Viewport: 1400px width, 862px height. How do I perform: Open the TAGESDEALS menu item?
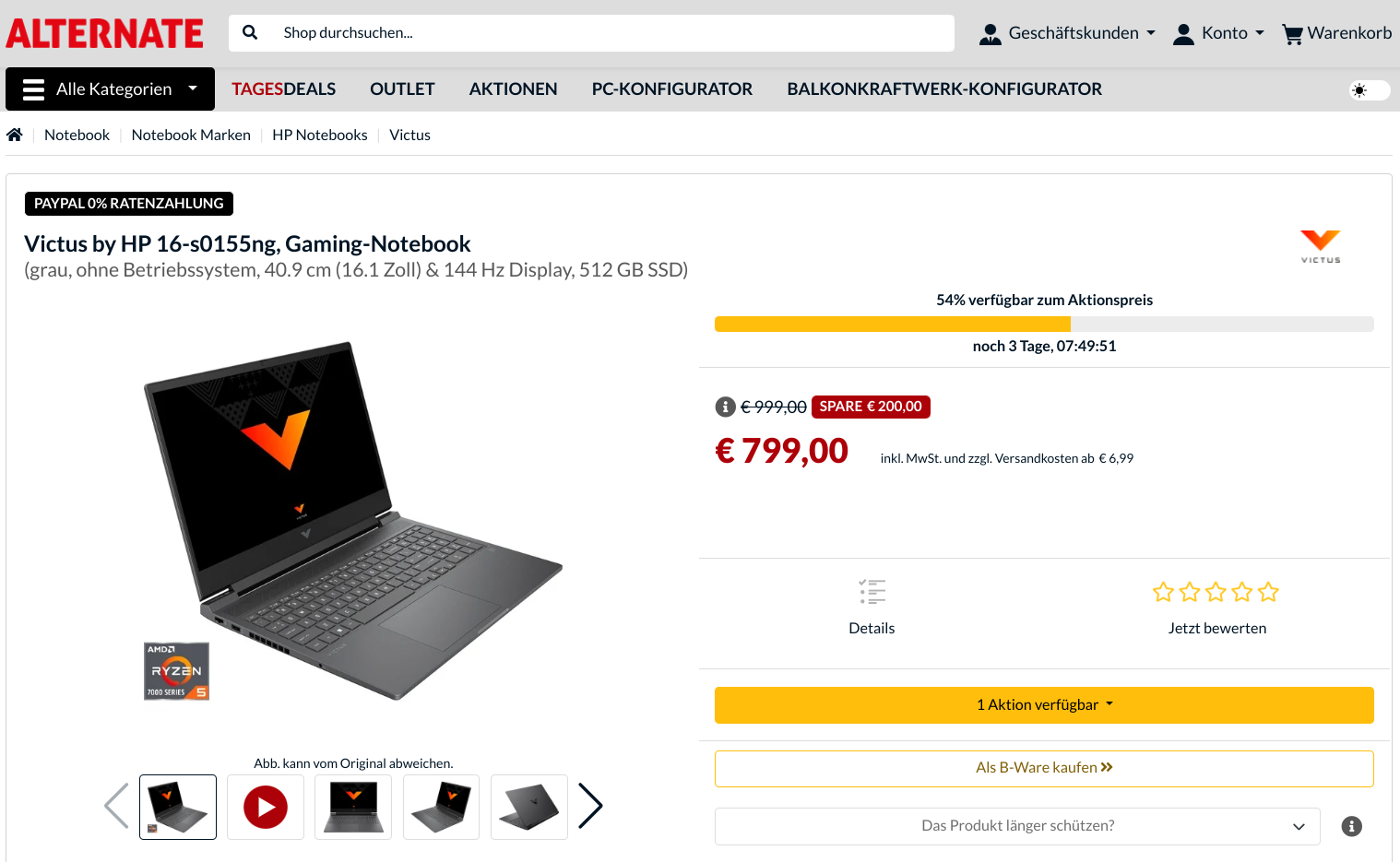click(283, 89)
